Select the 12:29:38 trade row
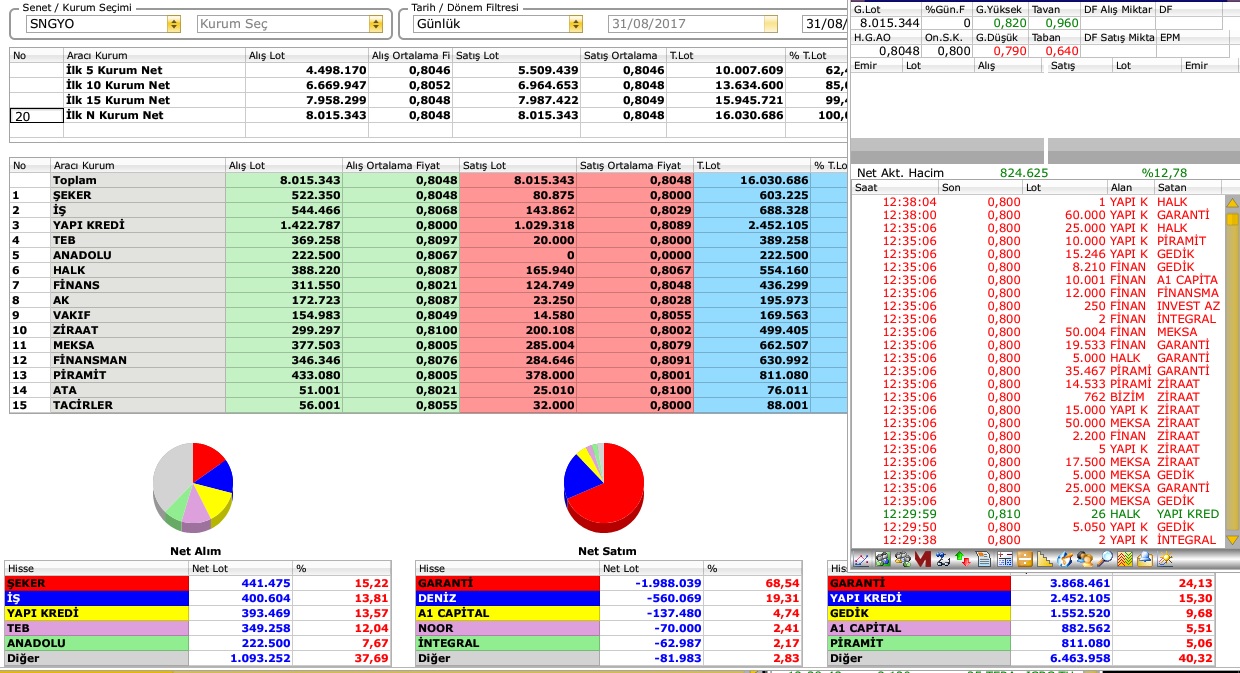This screenshot has width=1240, height=673. coord(1038,540)
